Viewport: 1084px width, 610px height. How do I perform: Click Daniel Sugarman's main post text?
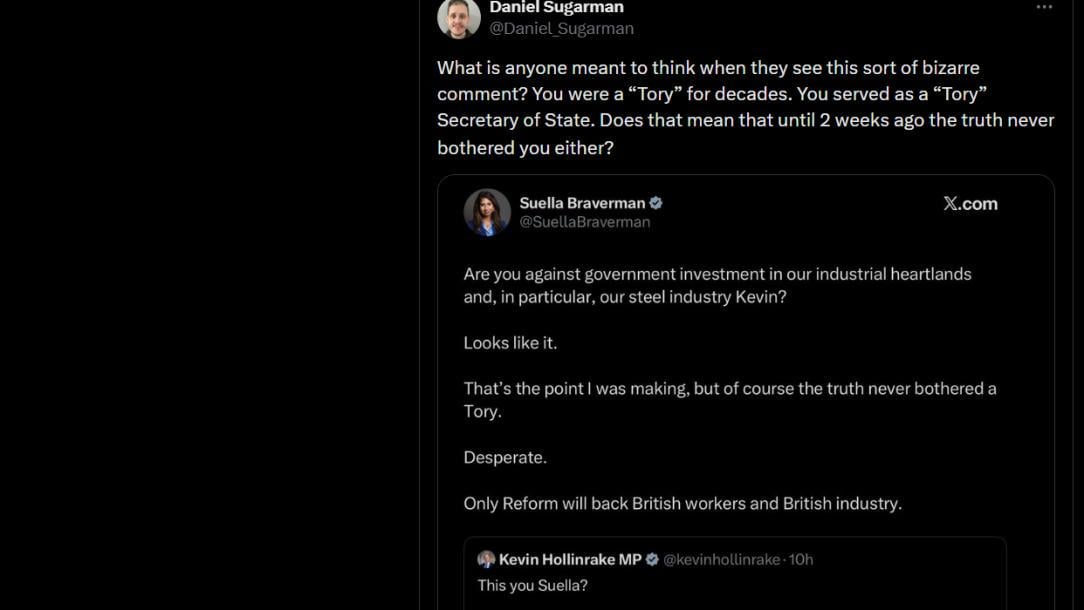click(x=745, y=107)
